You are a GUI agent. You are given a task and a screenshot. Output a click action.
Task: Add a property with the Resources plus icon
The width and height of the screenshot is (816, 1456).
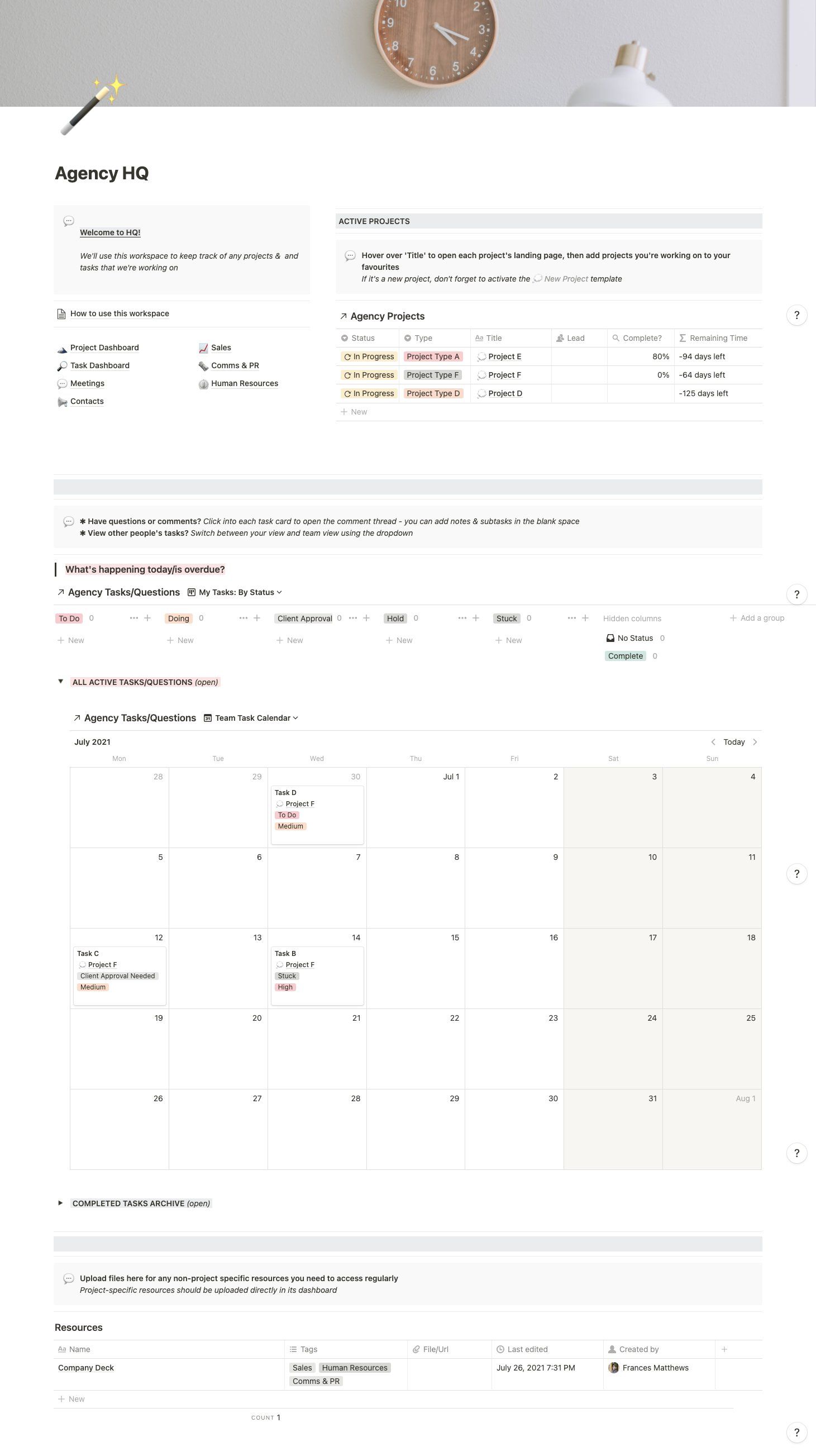click(724, 1349)
